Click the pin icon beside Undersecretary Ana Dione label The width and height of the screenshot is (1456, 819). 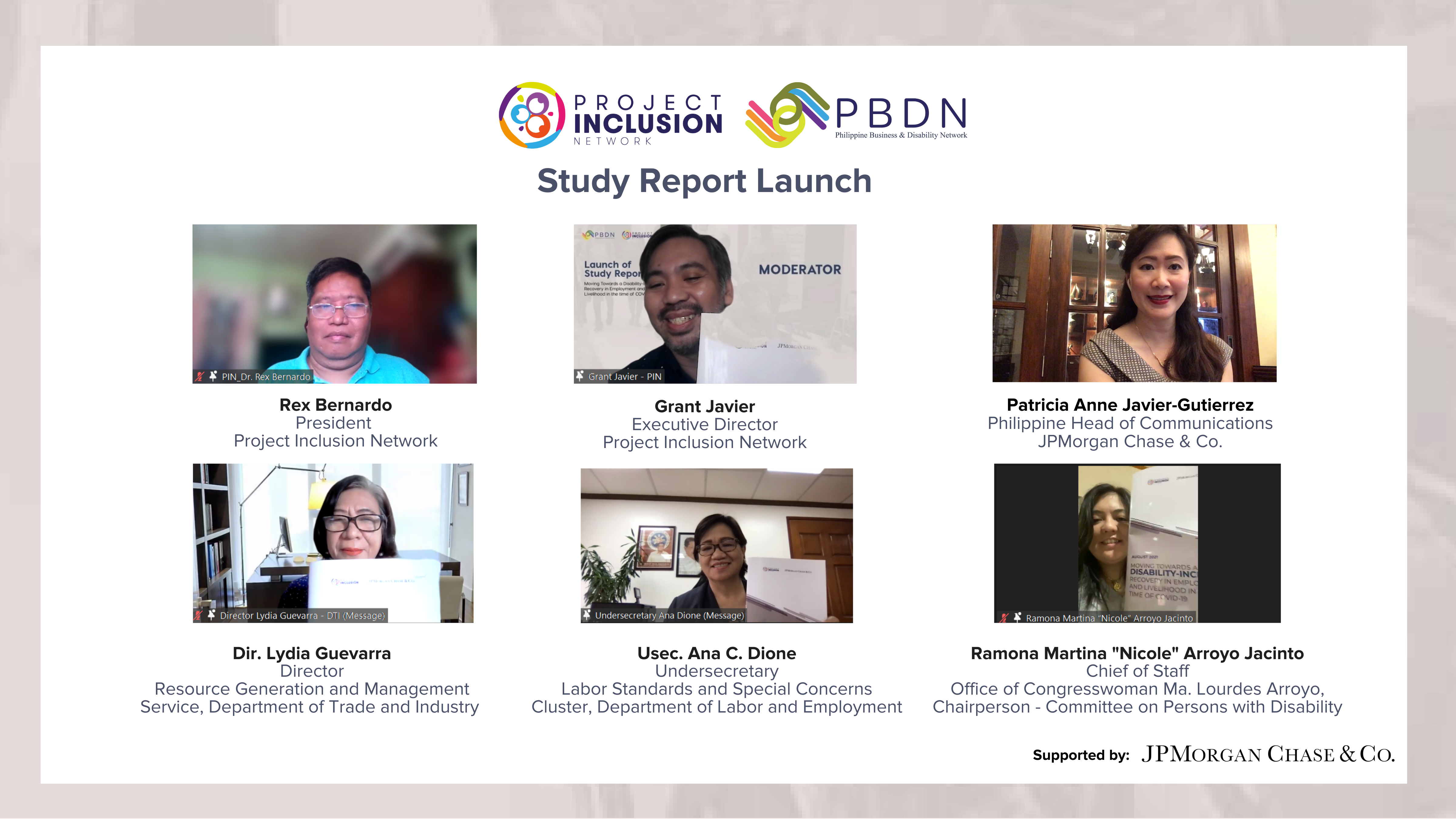tap(587, 615)
